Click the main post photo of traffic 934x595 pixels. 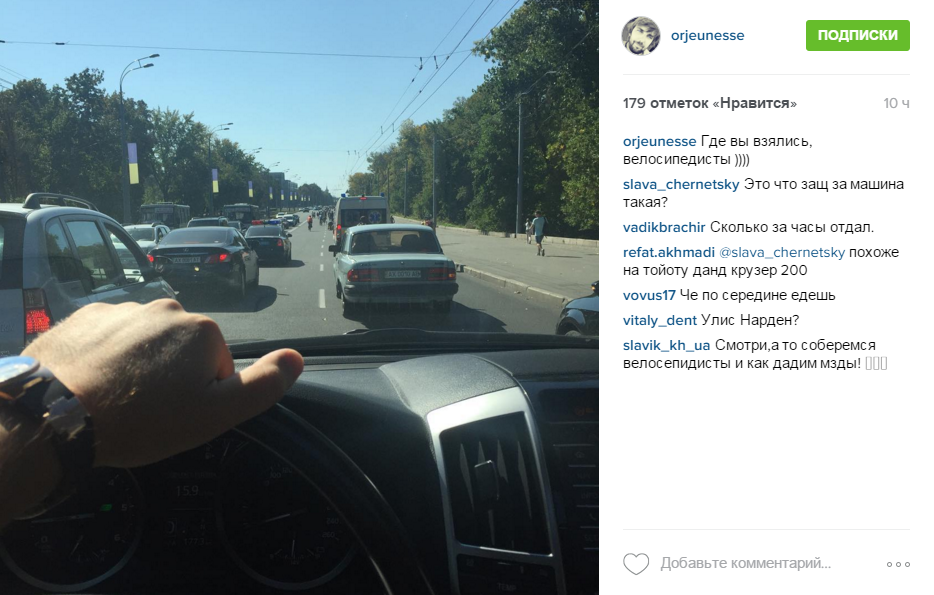point(299,297)
